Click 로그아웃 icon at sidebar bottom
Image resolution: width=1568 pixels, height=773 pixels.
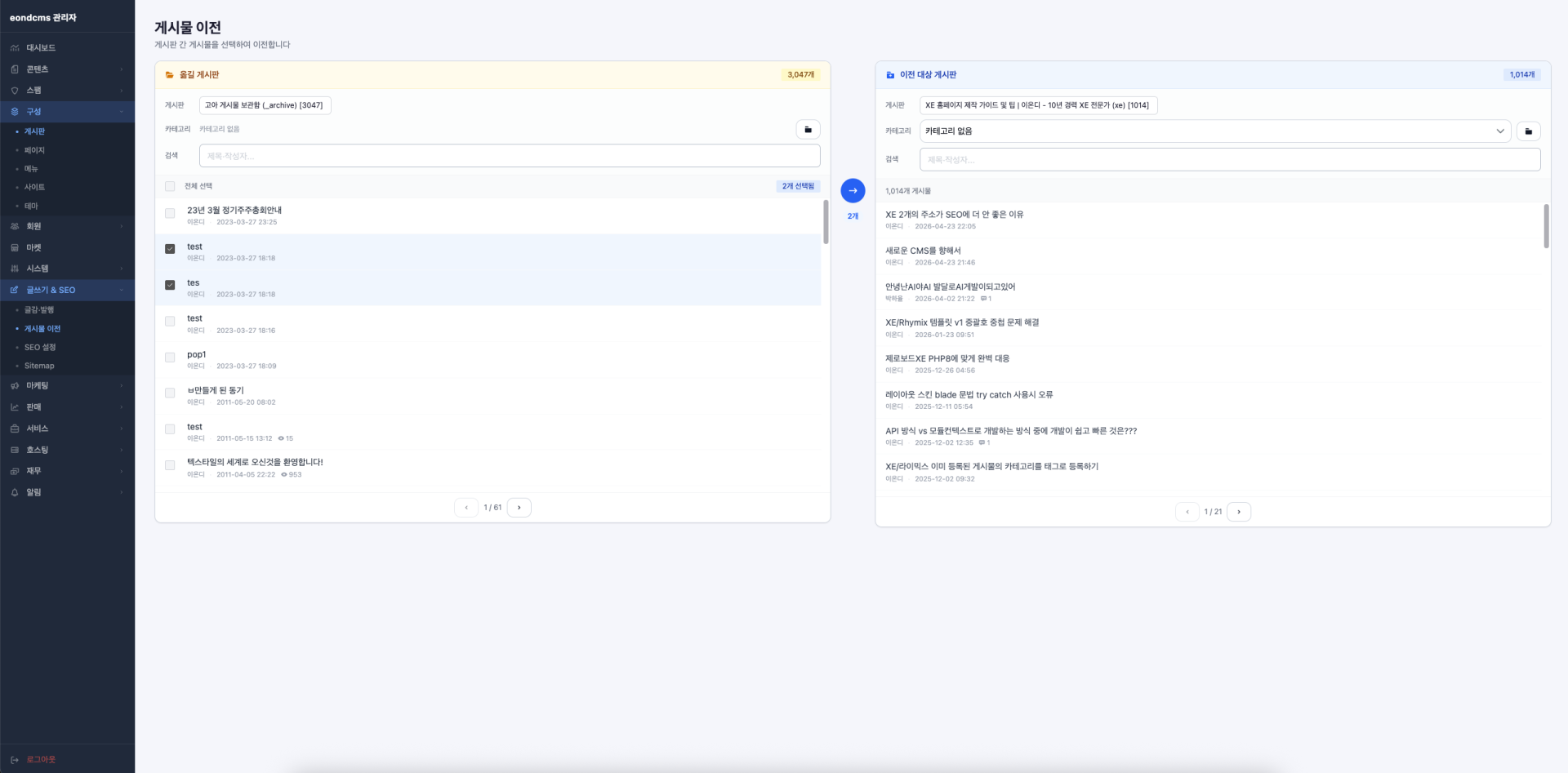[15, 759]
